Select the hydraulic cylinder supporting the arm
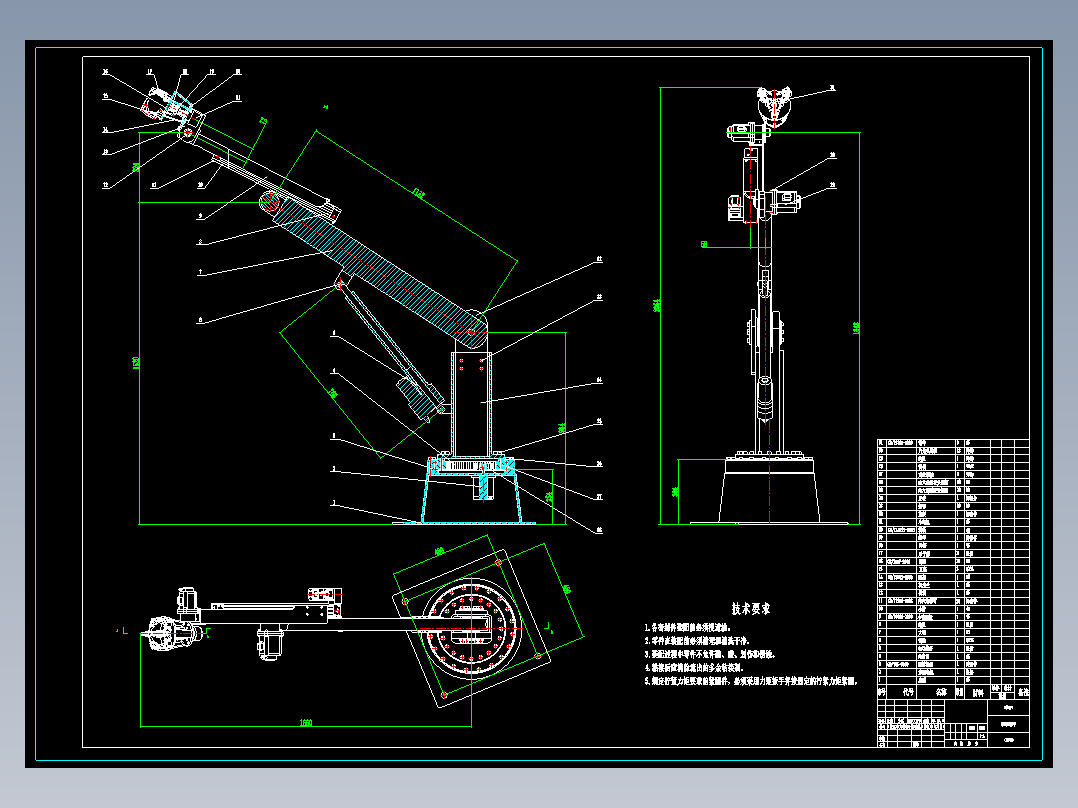The width and height of the screenshot is (1078, 808). pyautogui.click(x=392, y=349)
